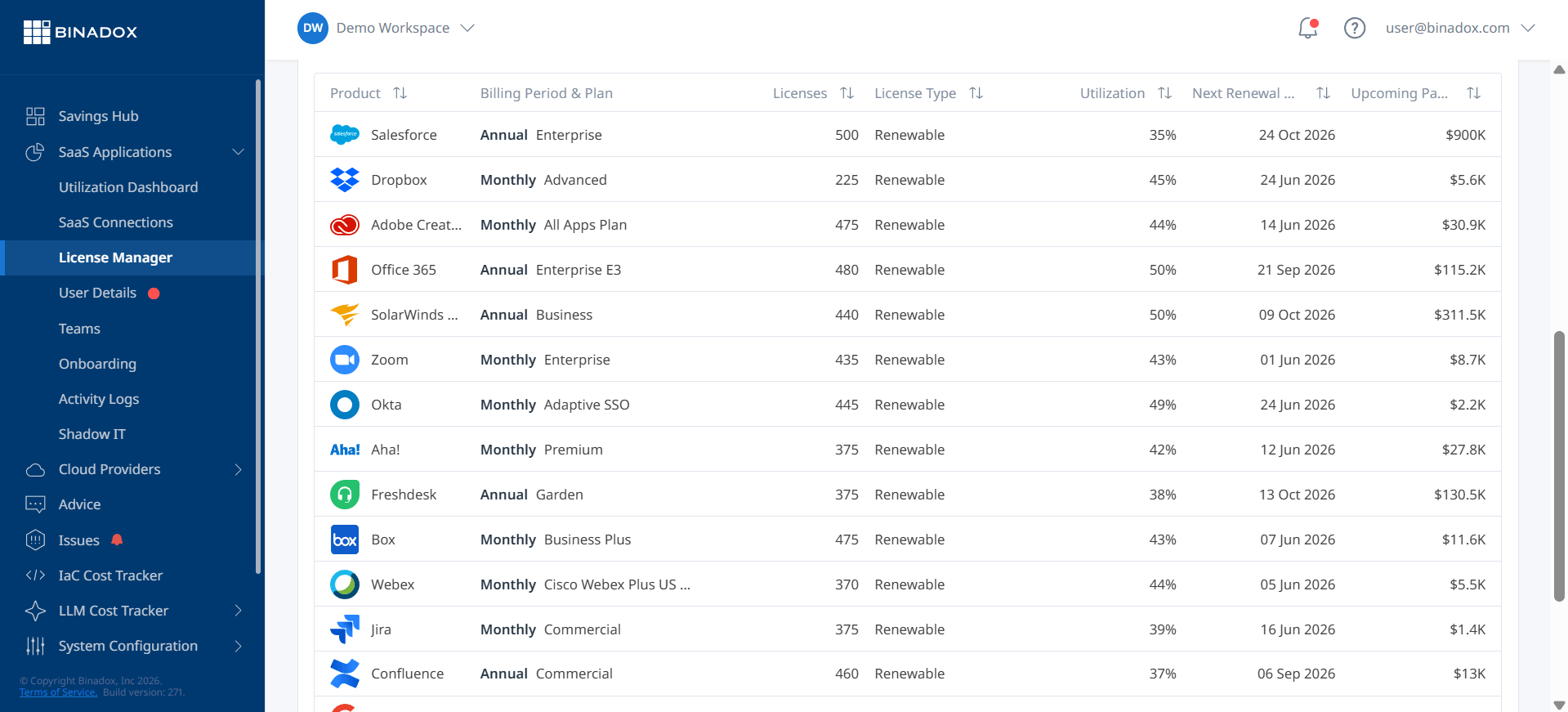Image resolution: width=1568 pixels, height=712 pixels.
Task: Click the Salesforce product icon
Action: 345,135
